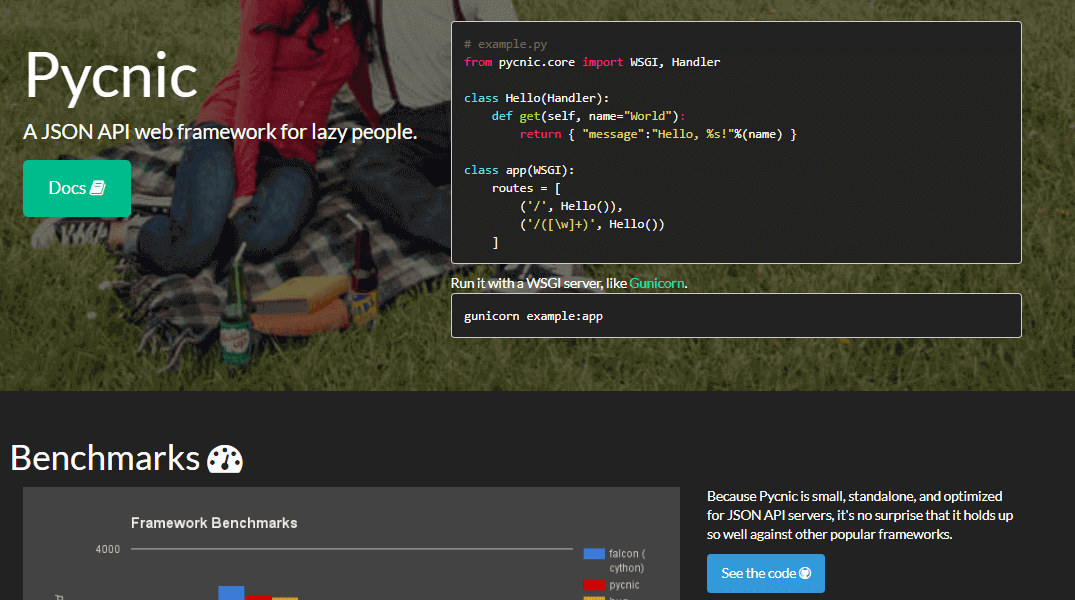Click the falcon (cython) legend label
Screen dimensions: 1075x600
628,560
